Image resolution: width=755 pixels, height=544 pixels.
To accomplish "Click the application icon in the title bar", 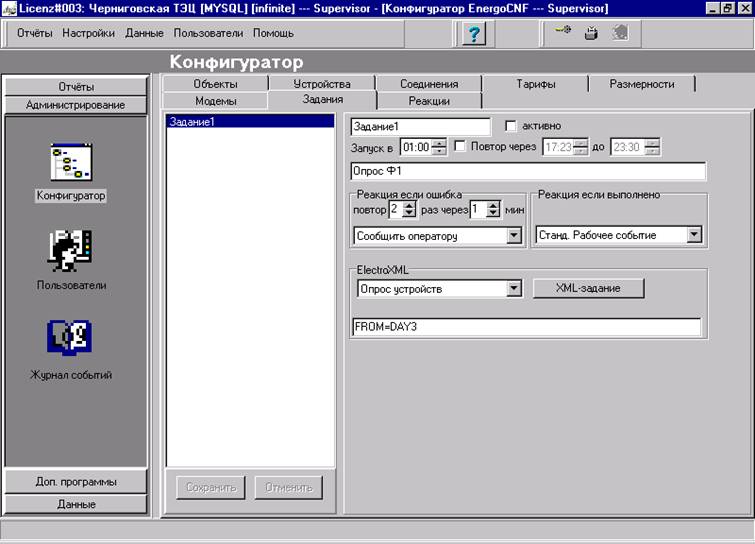I will pyautogui.click(x=9, y=8).
